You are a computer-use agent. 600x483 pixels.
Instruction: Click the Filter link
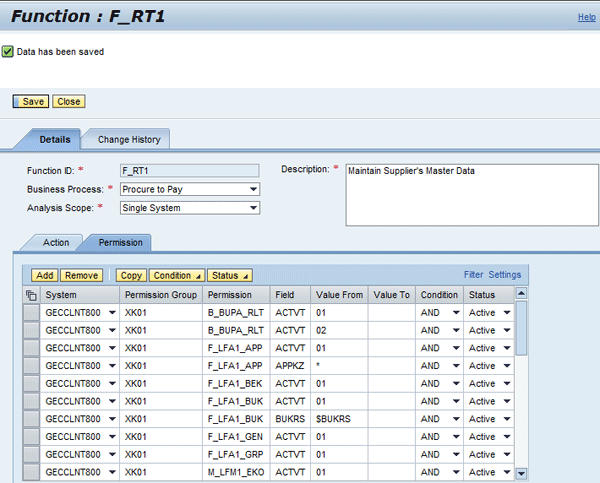click(473, 274)
